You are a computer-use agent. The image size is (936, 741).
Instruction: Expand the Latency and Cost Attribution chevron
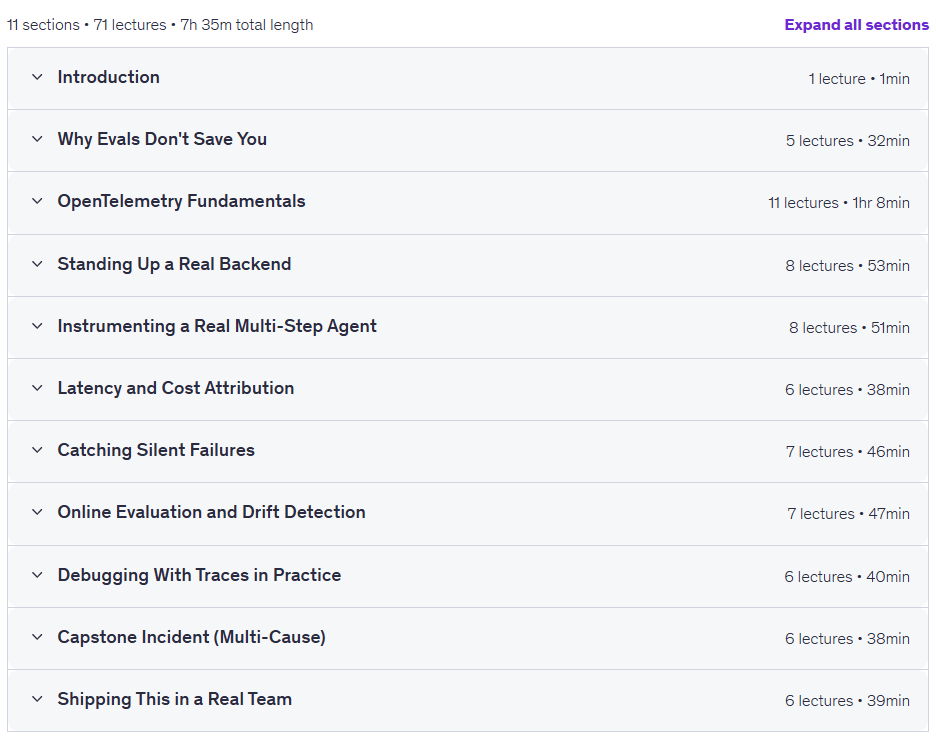point(37,388)
